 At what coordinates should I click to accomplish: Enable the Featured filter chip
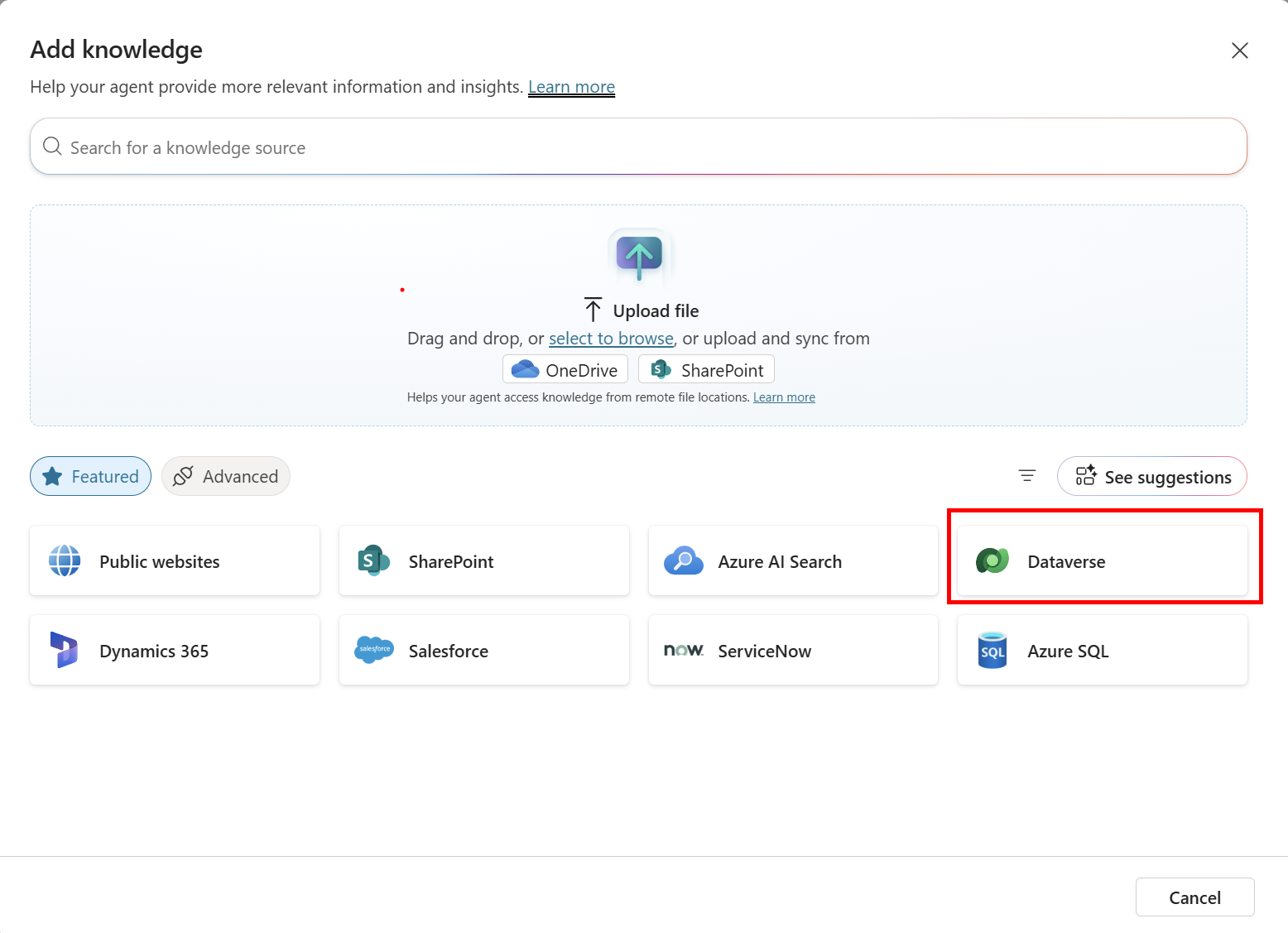pos(90,476)
